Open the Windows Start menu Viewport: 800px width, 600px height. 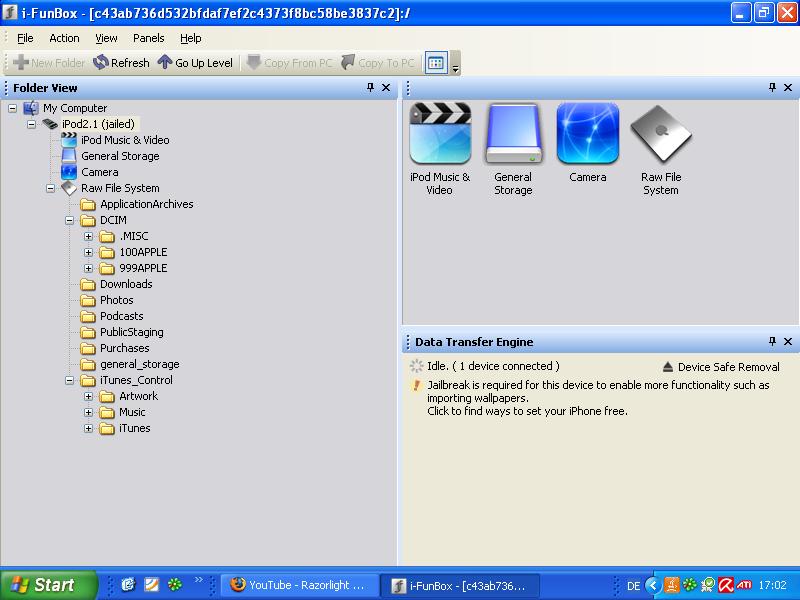tap(48, 585)
